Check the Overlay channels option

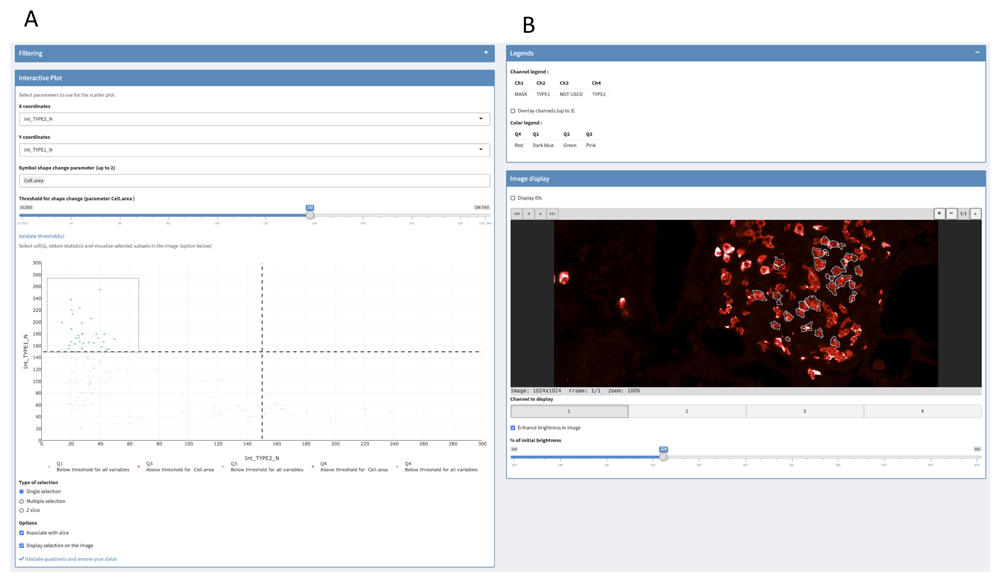coord(513,111)
